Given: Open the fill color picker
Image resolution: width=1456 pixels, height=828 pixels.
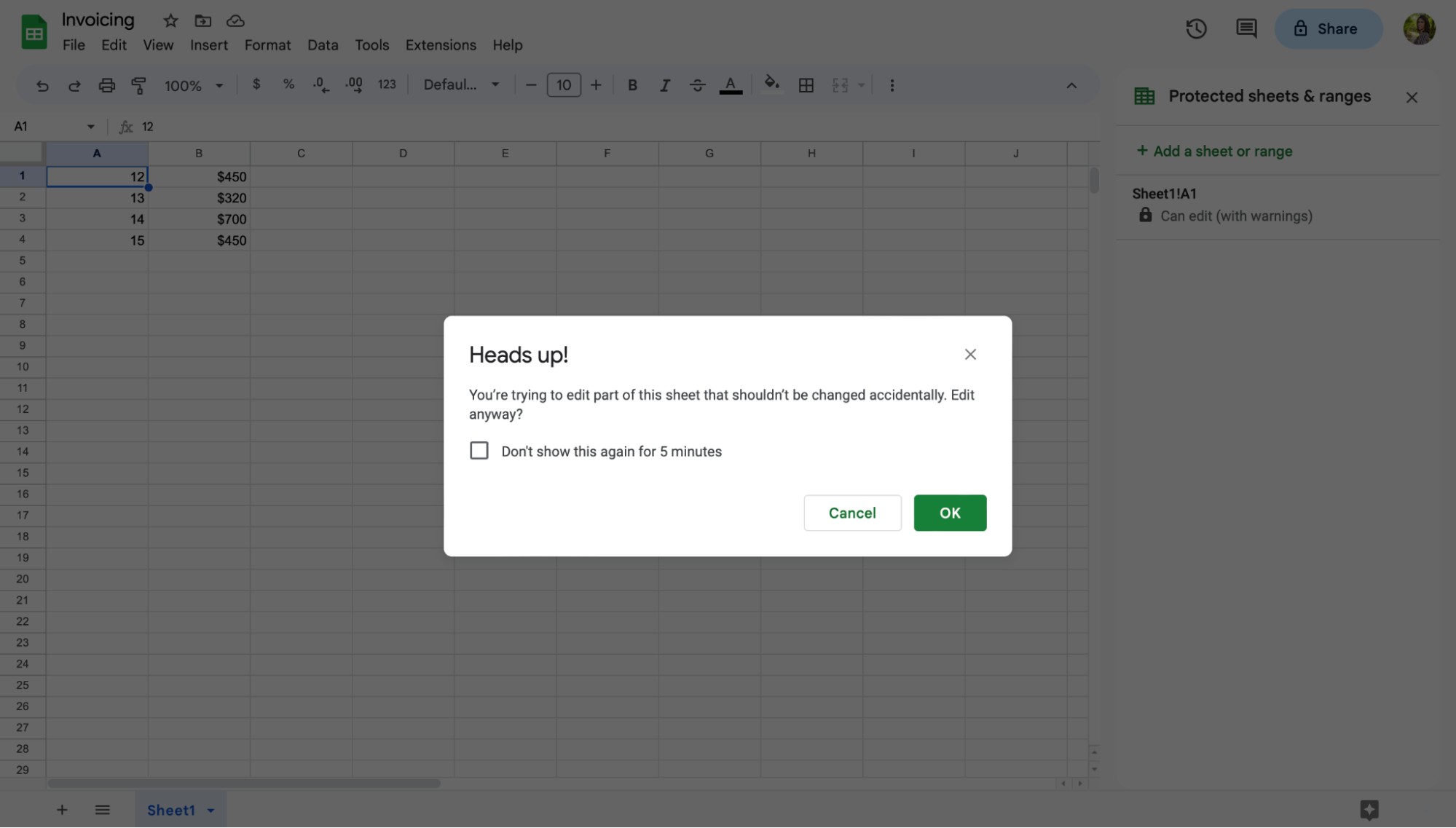Looking at the screenshot, I should (771, 84).
